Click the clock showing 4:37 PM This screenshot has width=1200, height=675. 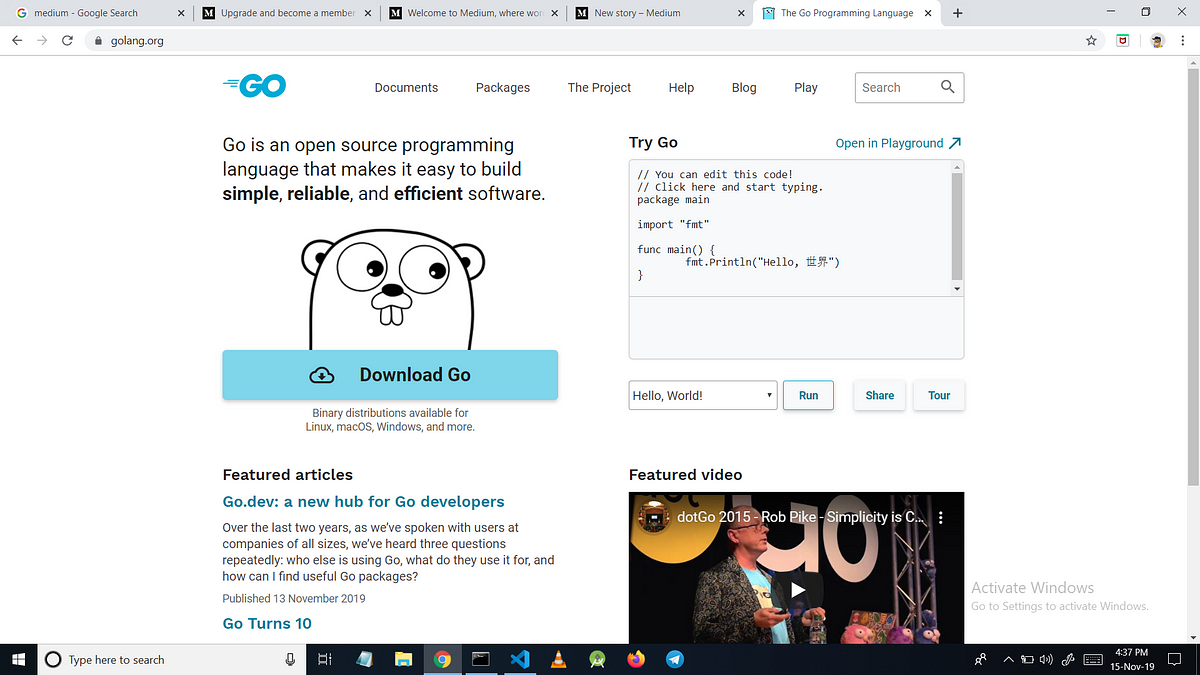1133,659
